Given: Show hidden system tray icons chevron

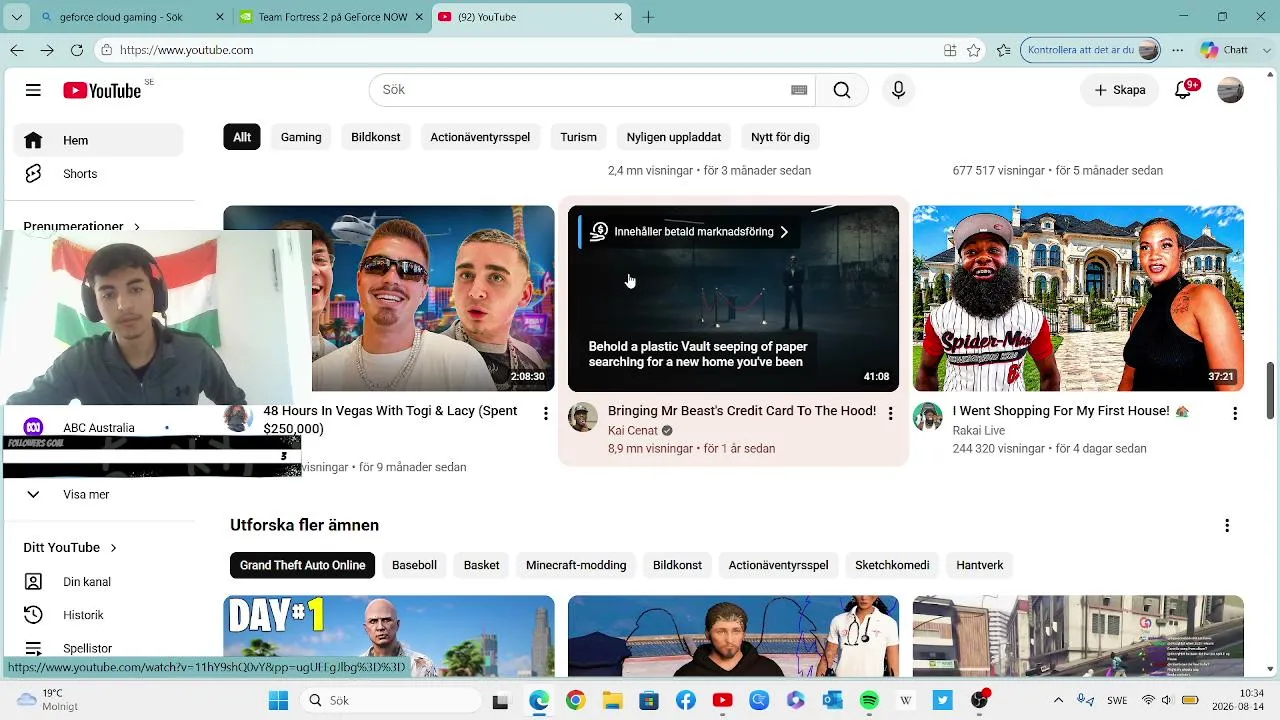Looking at the screenshot, I should click(1058, 700).
